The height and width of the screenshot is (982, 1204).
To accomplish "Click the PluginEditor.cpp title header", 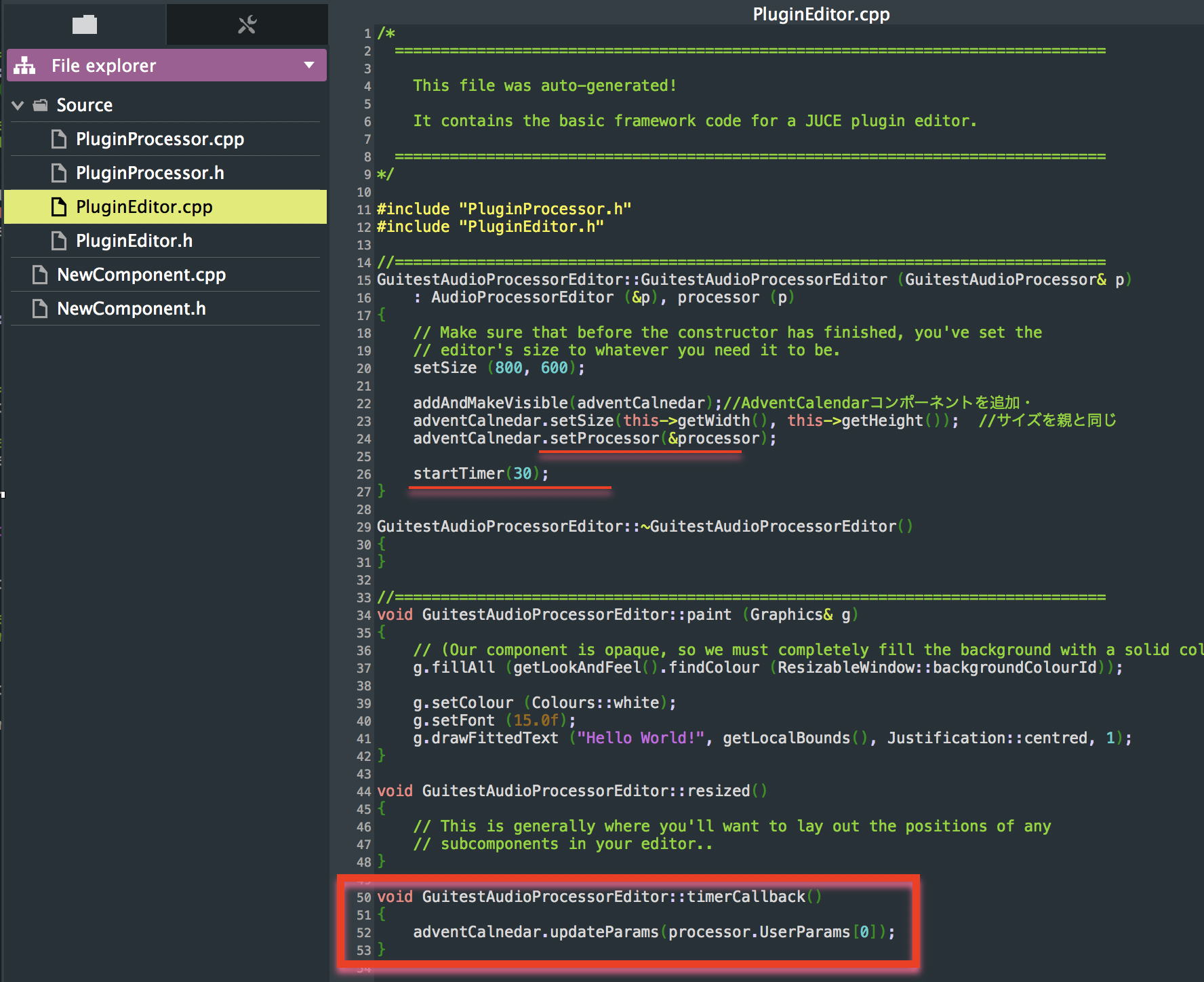I will click(820, 14).
